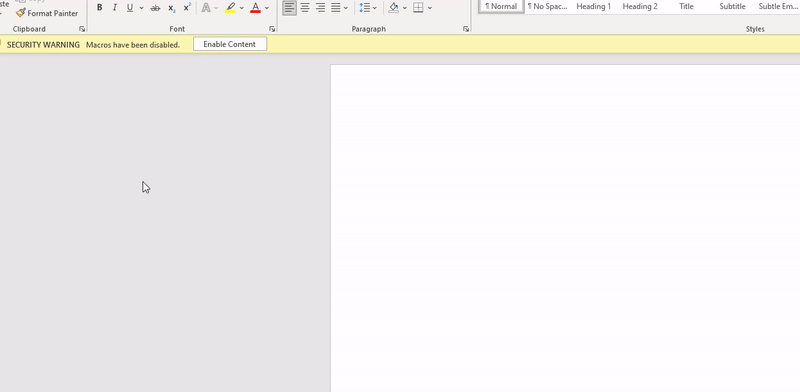Apply the Subtle Emphasis style
This screenshot has height=392, width=800.
[x=778, y=6]
